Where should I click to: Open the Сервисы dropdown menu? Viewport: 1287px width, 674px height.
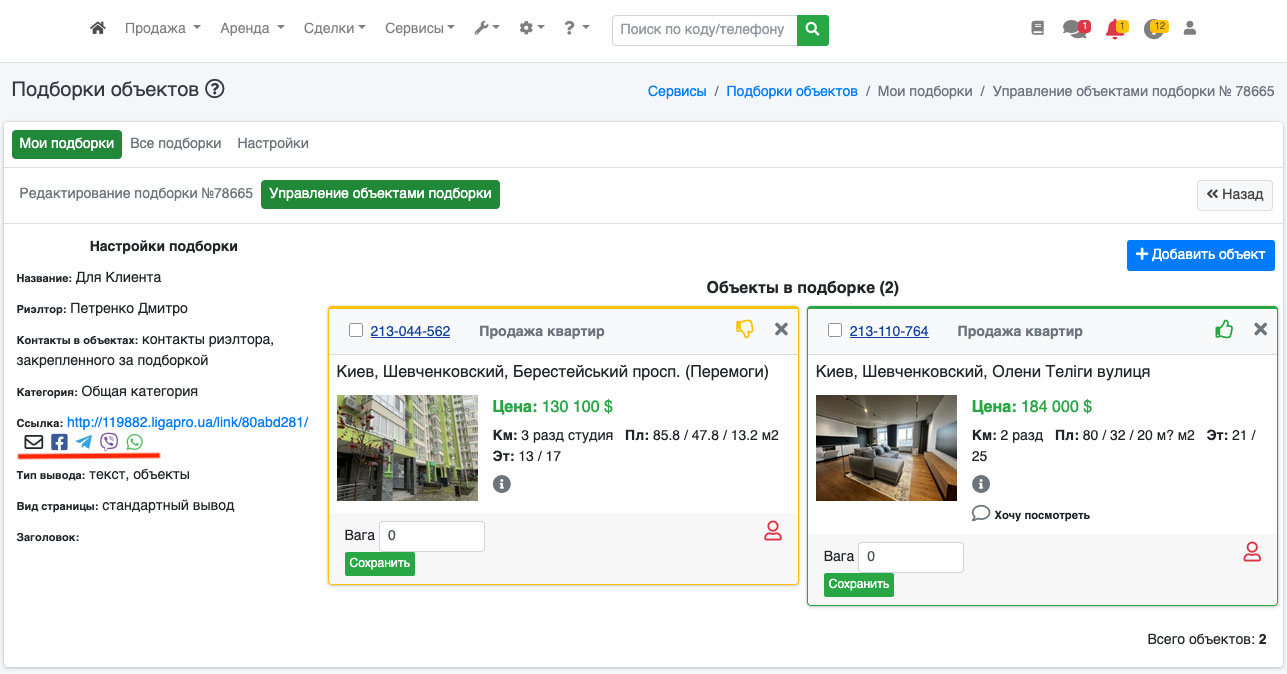click(419, 29)
